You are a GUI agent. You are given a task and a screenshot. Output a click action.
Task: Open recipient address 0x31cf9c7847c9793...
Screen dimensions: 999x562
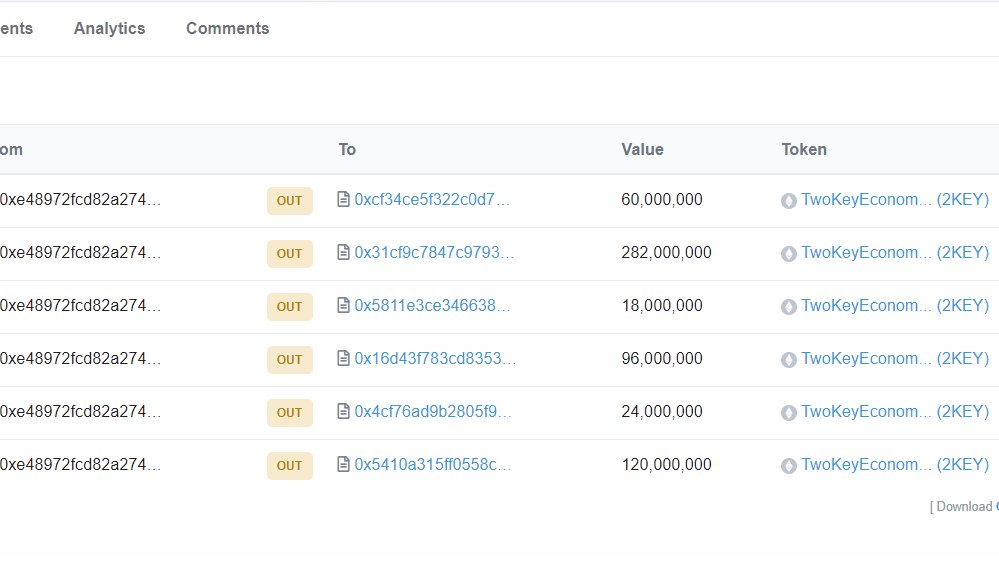pyautogui.click(x=435, y=252)
